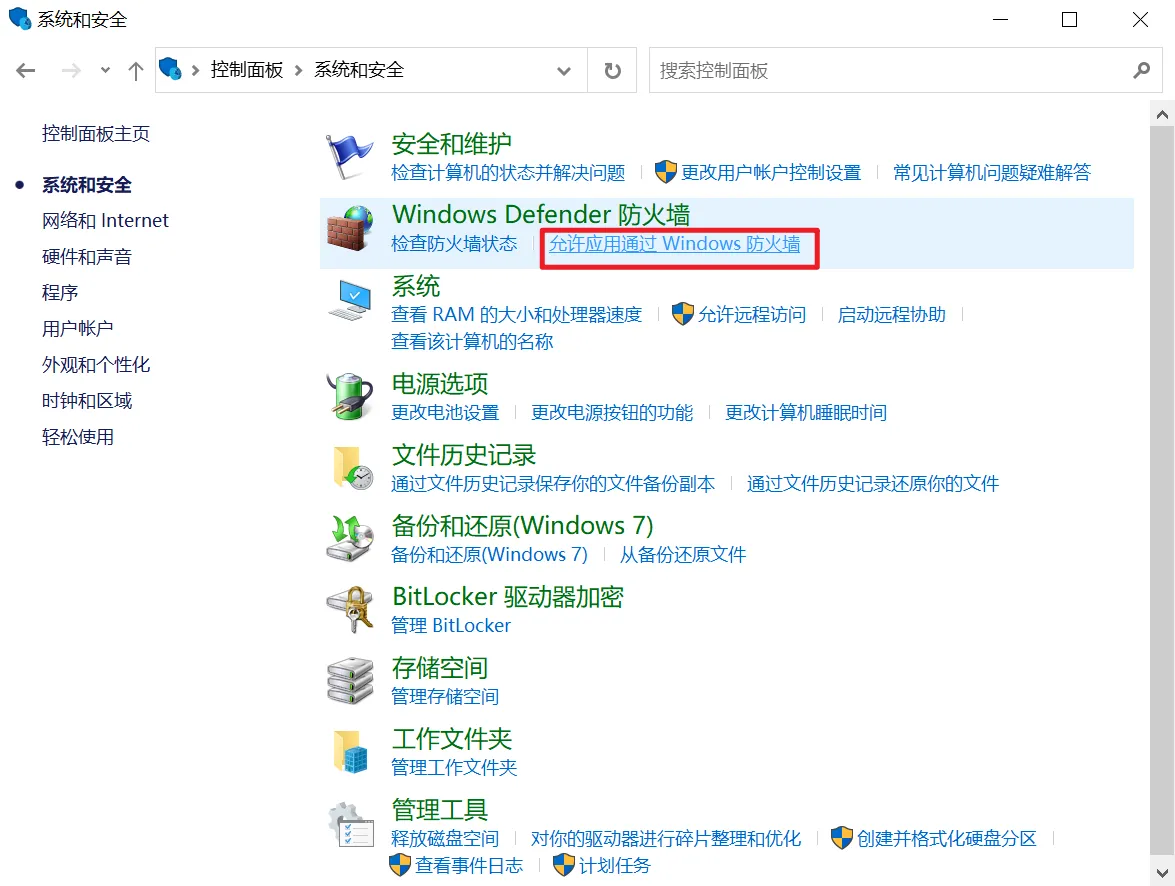The width and height of the screenshot is (1175, 886).
Task: Open 网络和 Internet category in sidebar
Action: click(105, 220)
